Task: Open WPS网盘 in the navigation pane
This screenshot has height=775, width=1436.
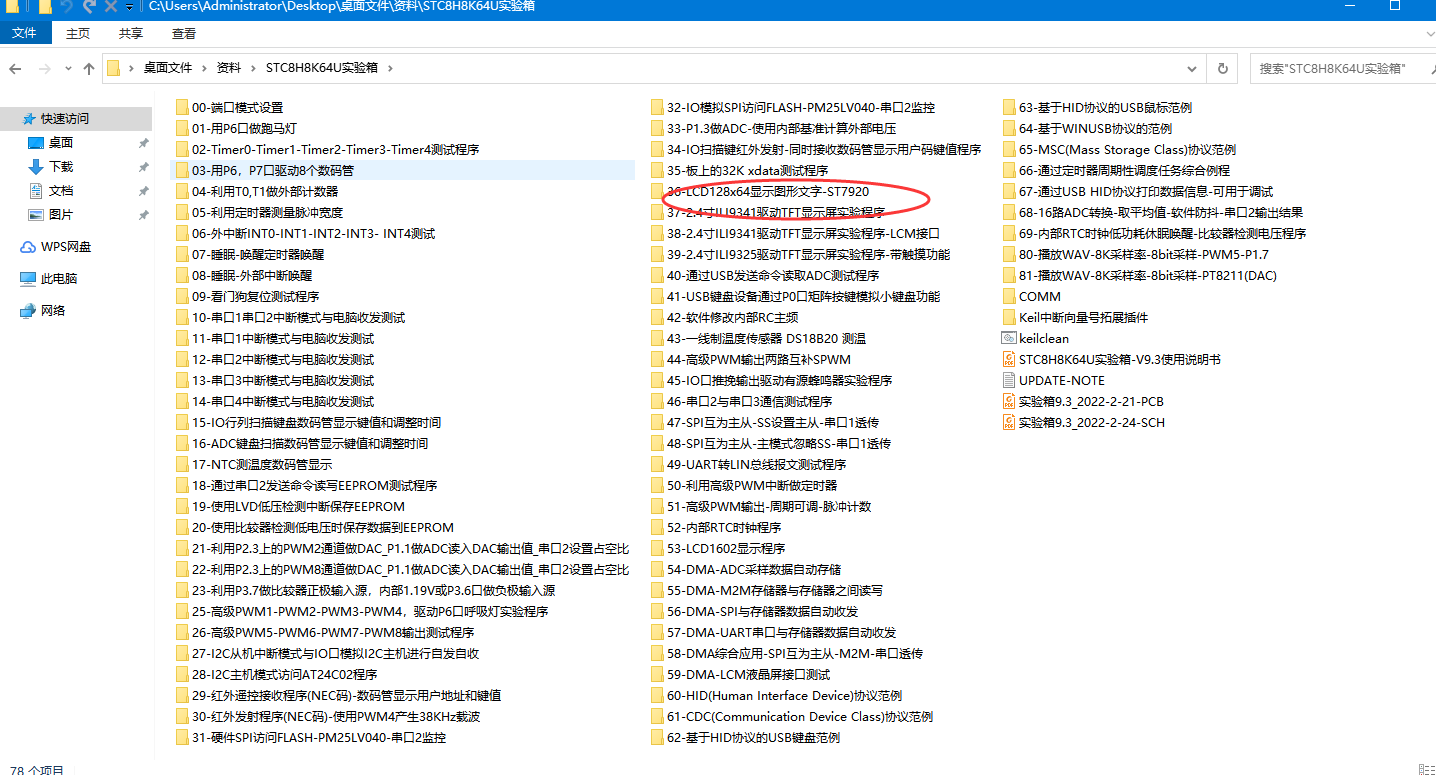Action: (66, 247)
